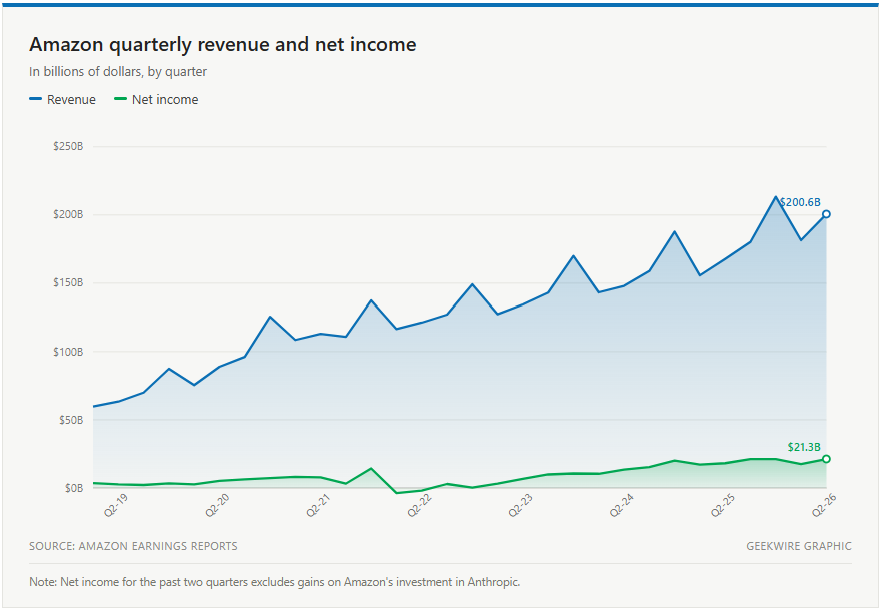Image resolution: width=880 pixels, height=610 pixels.
Task: Click the $100B y-axis label
Action: click(x=68, y=352)
